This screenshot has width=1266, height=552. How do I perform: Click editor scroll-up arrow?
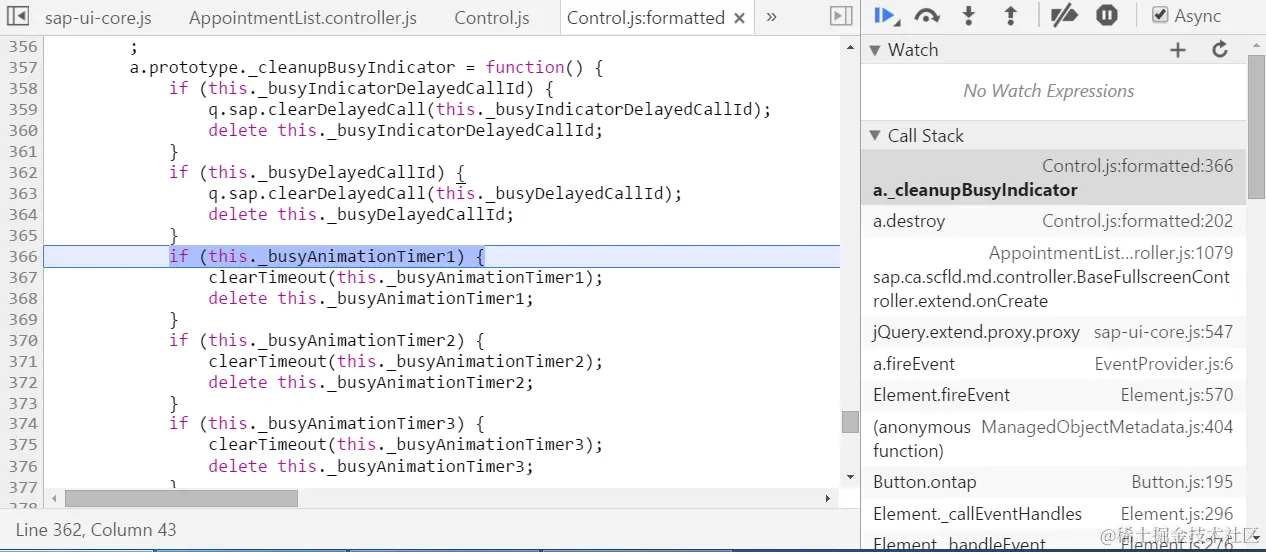tap(850, 45)
